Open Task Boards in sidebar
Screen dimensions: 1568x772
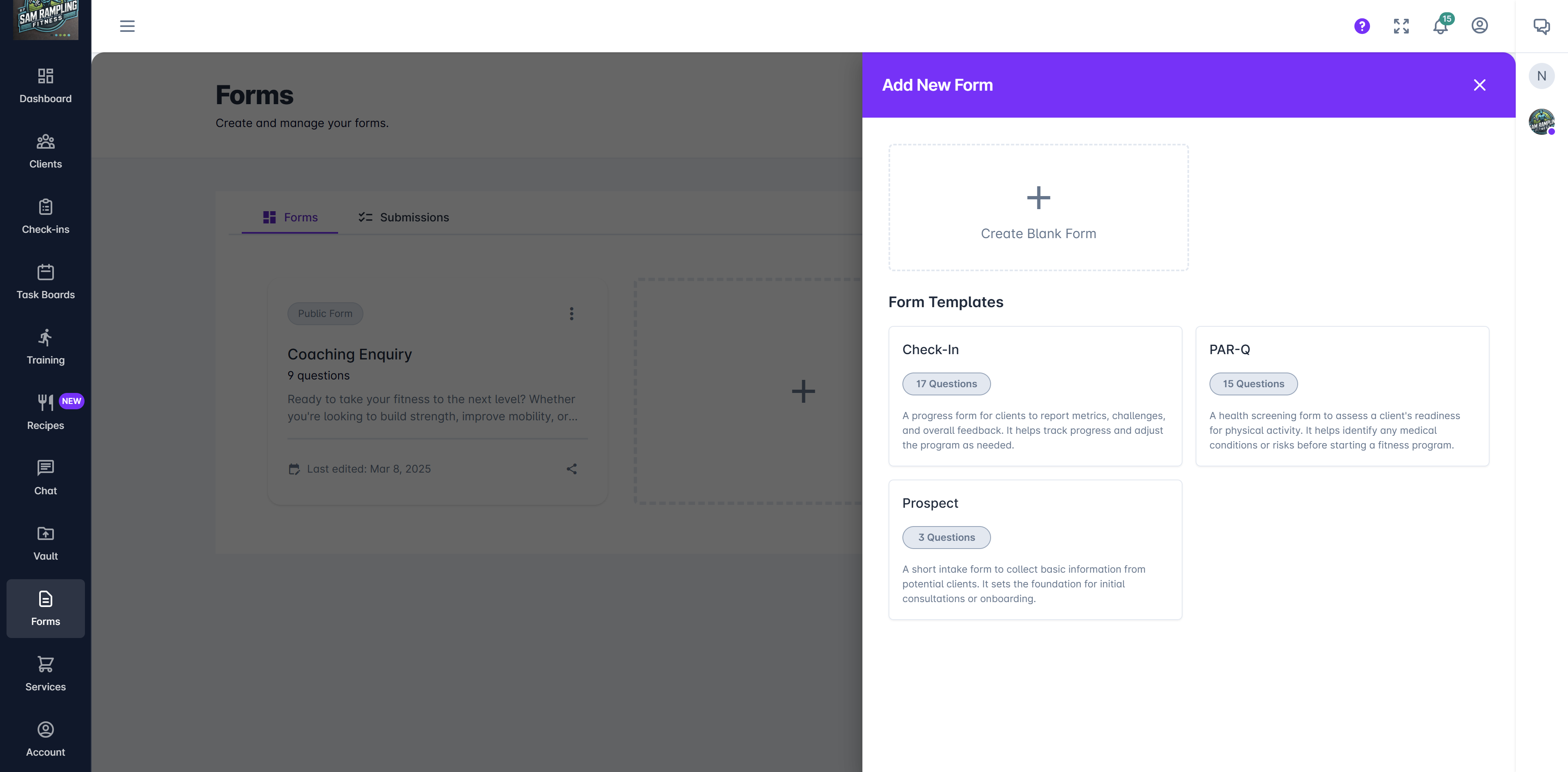click(x=46, y=282)
